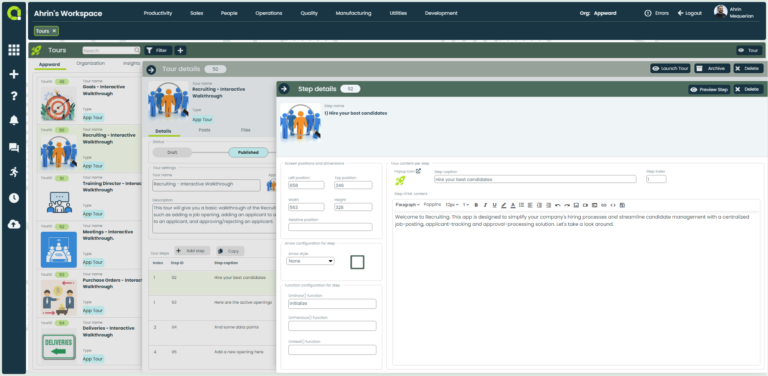
Task: Click the green rocket popup icon
Action: [400, 181]
